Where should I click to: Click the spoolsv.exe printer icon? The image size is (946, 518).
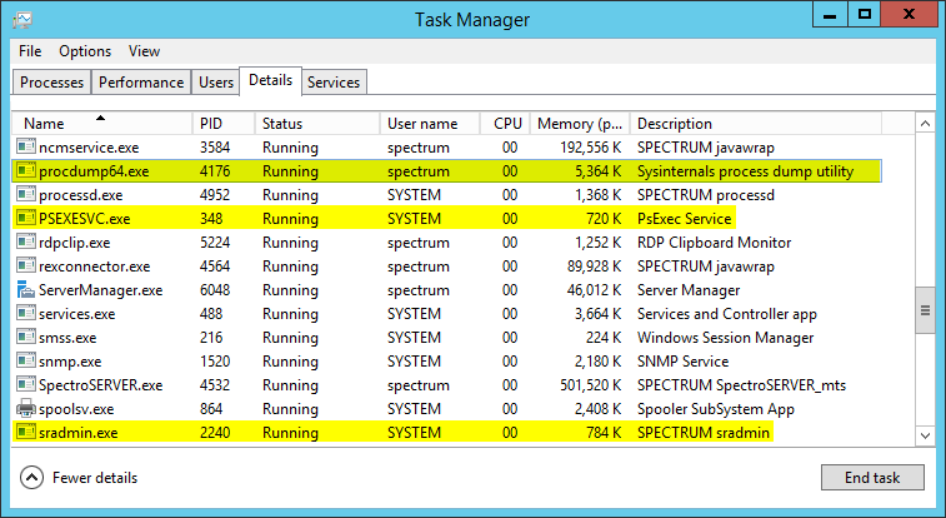click(26, 409)
